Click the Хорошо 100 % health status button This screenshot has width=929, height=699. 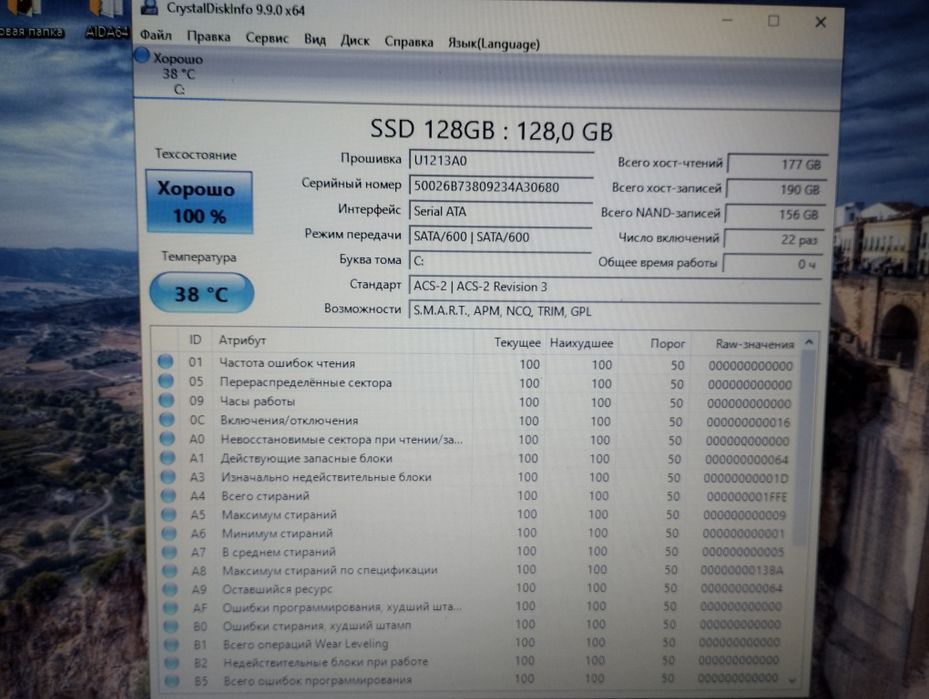click(199, 202)
